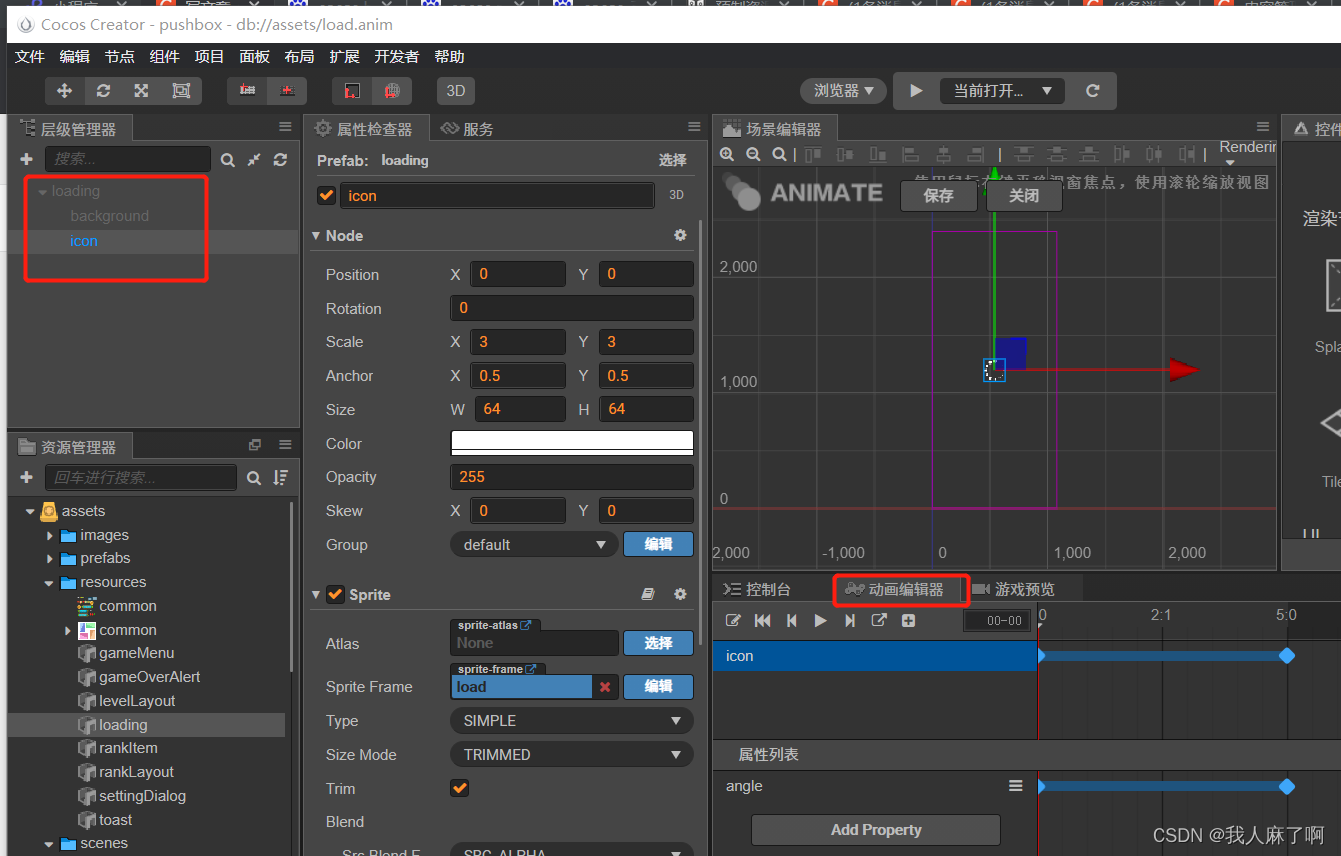The height and width of the screenshot is (856, 1341).
Task: Open the 开发者 menu
Action: pos(397,57)
